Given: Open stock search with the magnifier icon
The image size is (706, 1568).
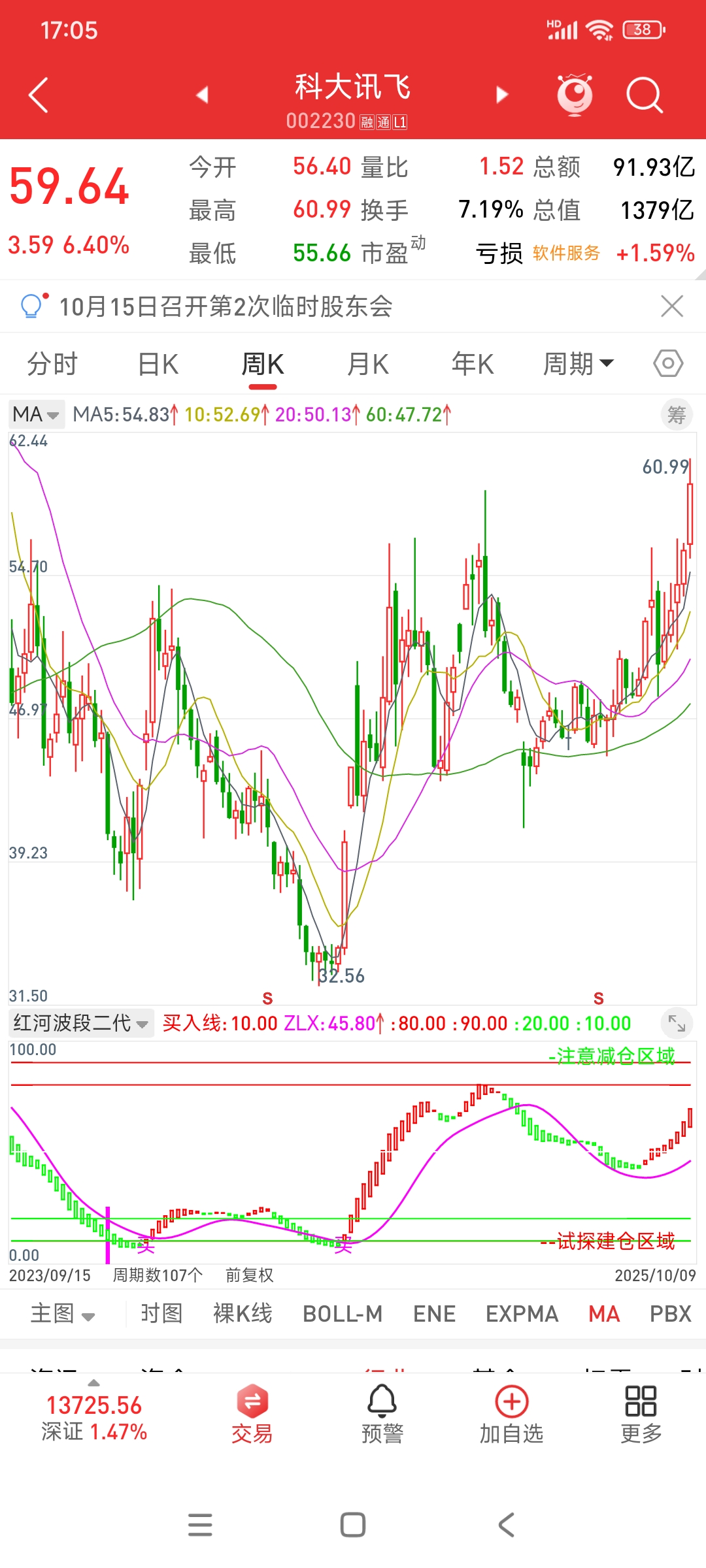Looking at the screenshot, I should (x=645, y=95).
